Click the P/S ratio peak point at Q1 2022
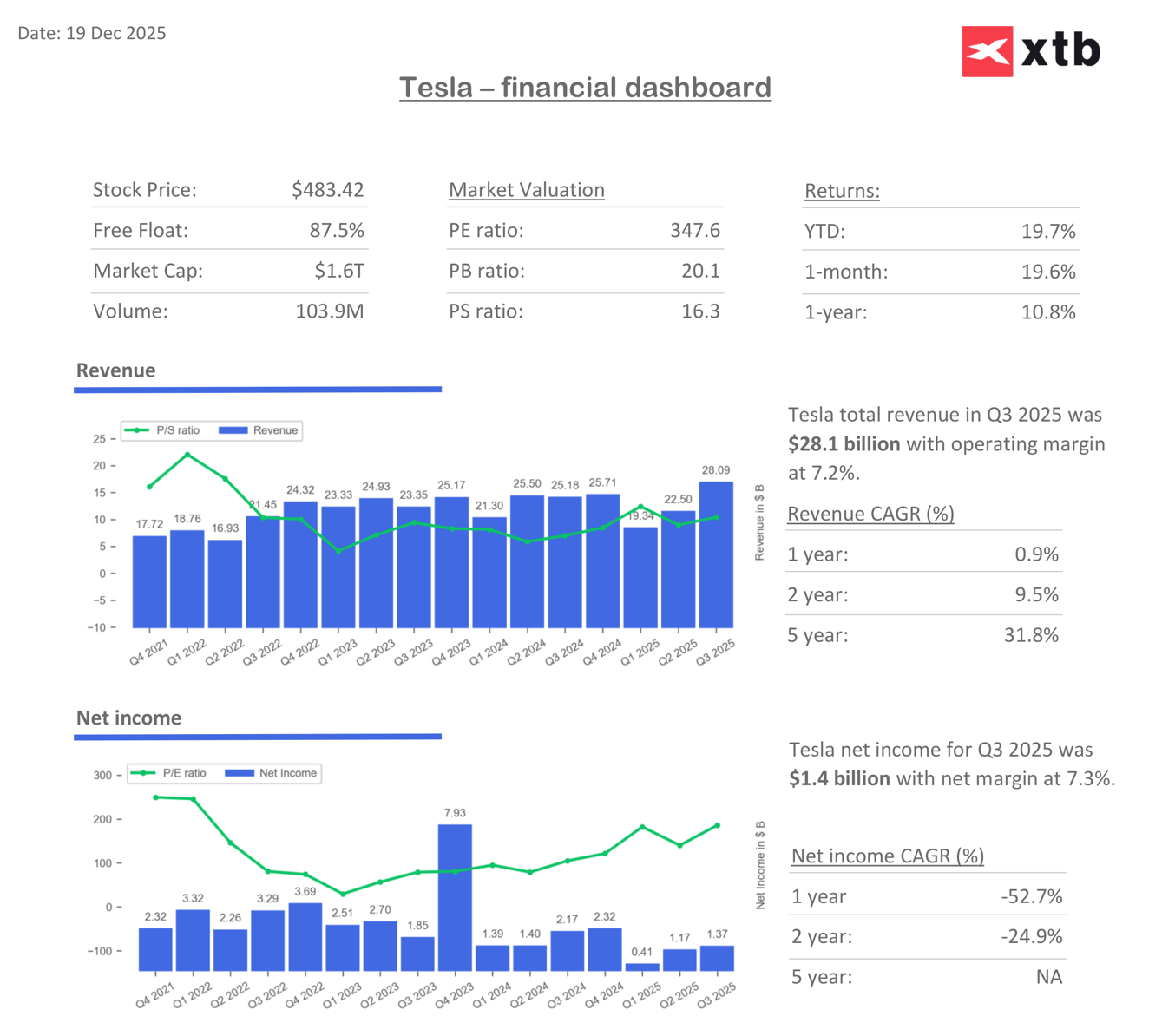The height and width of the screenshot is (1036, 1162). click(x=187, y=453)
